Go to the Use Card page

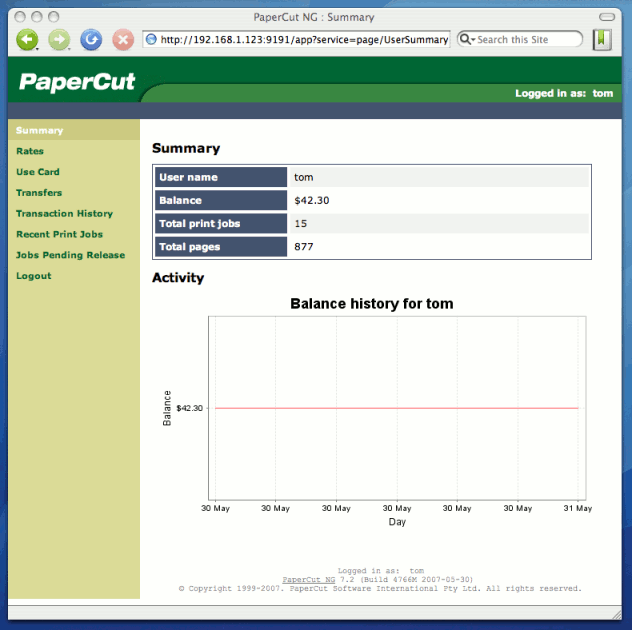(x=38, y=172)
